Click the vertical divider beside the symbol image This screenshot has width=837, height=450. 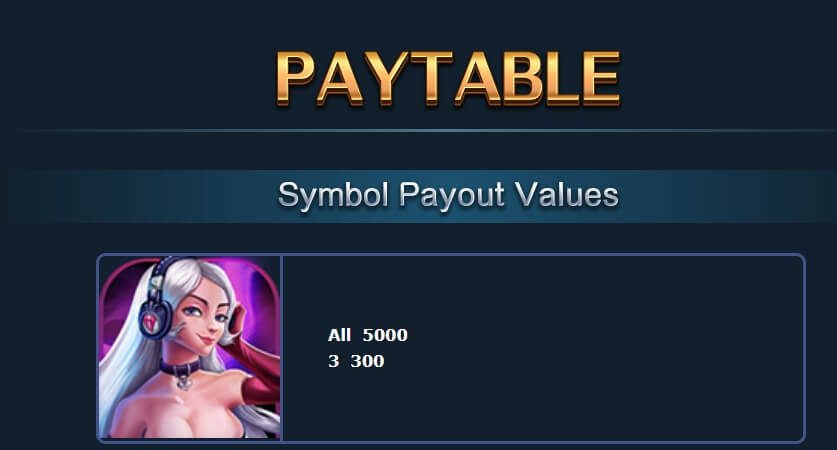point(281,348)
